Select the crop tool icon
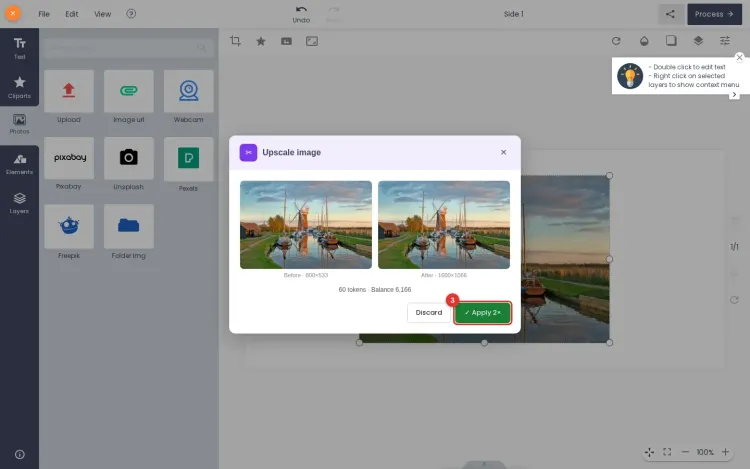The height and width of the screenshot is (469, 750). point(235,41)
